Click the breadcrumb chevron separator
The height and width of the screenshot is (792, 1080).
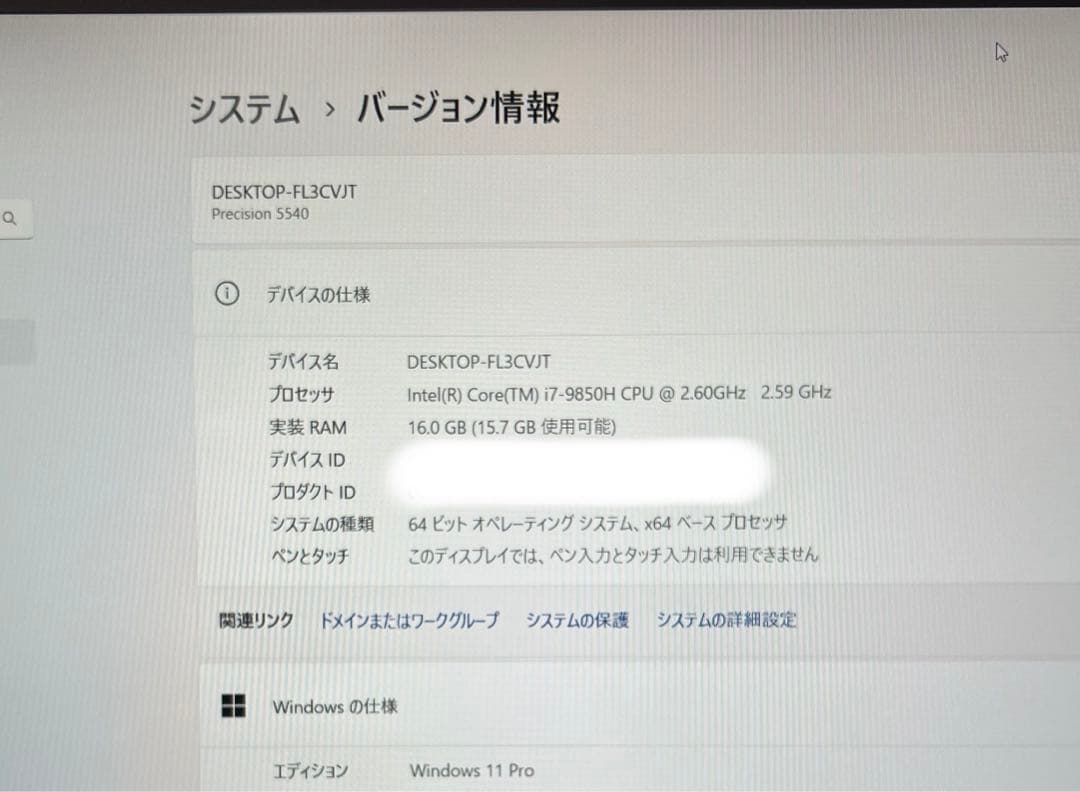click(330, 109)
